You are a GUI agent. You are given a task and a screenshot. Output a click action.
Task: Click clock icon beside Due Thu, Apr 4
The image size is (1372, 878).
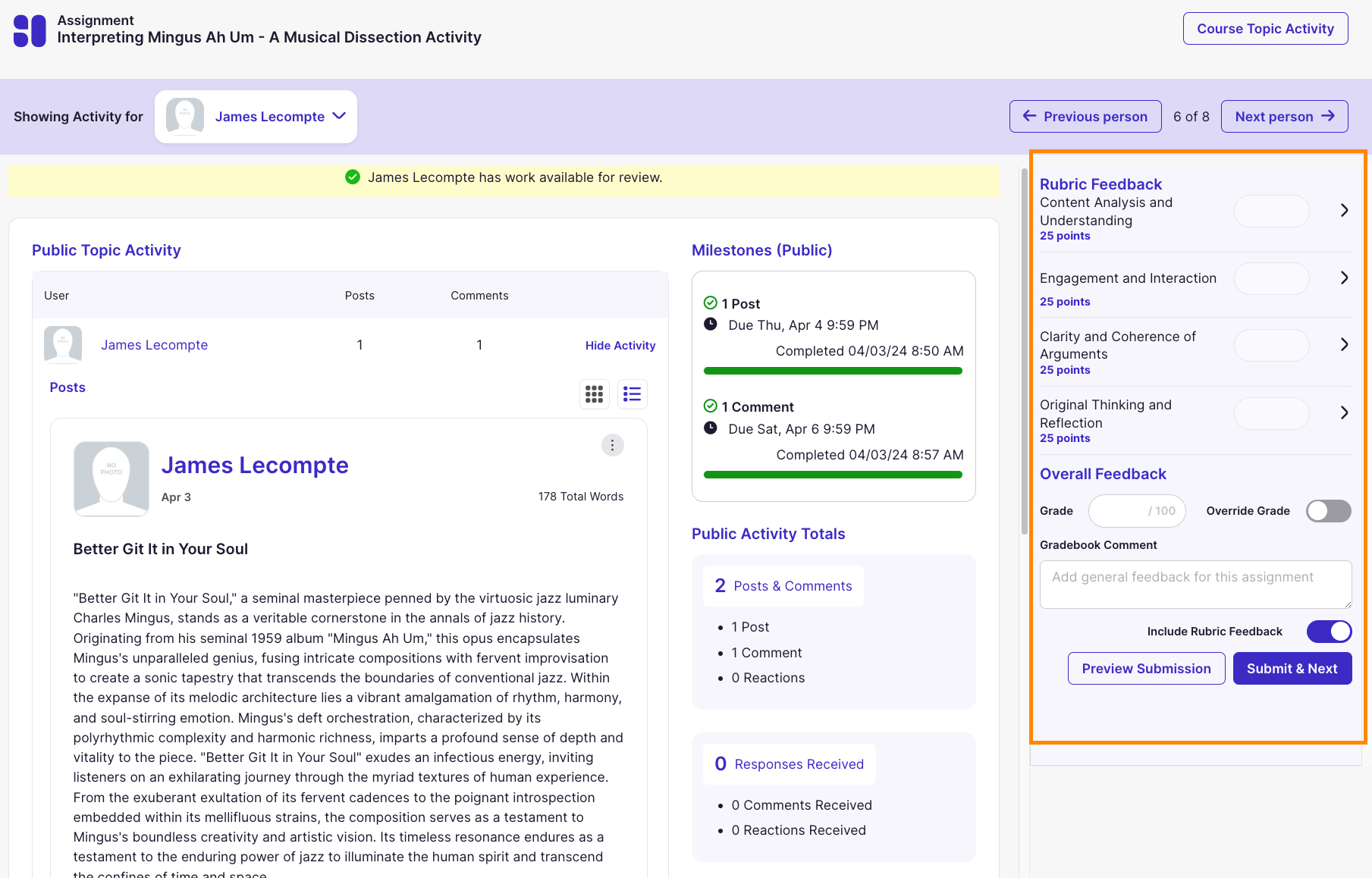click(x=711, y=325)
